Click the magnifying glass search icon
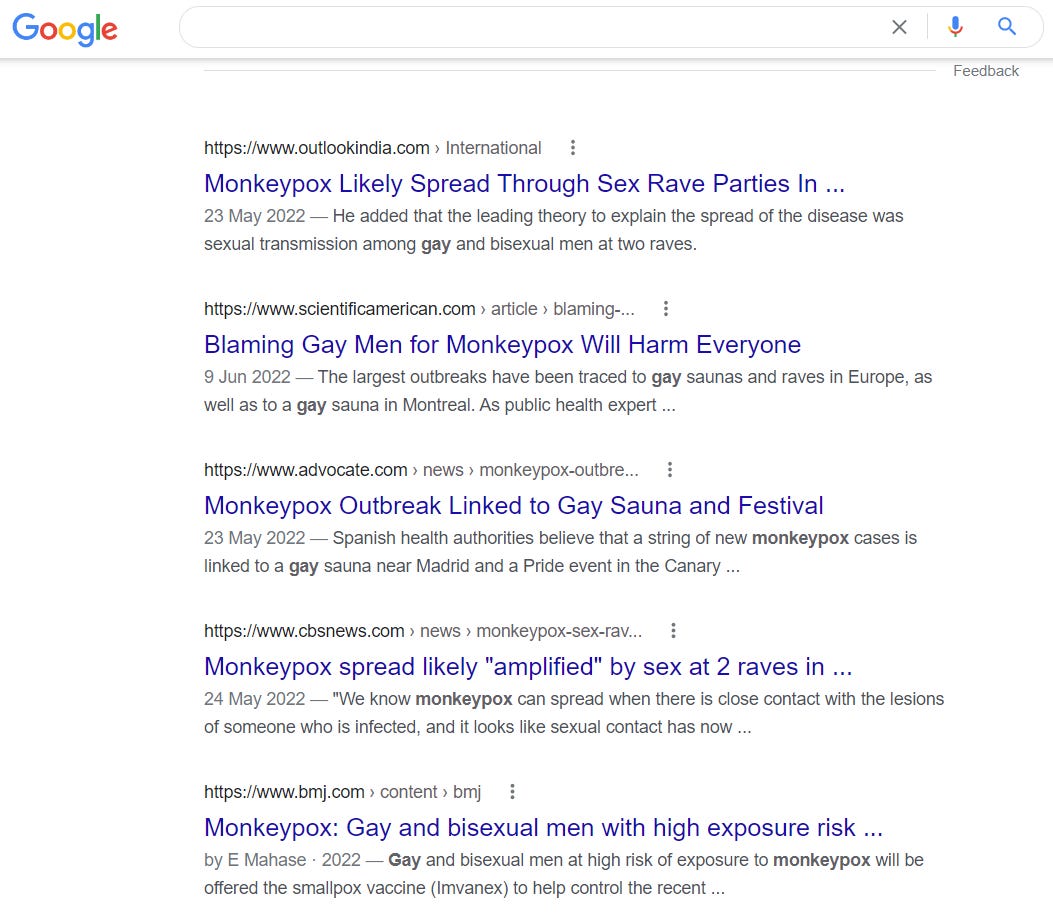 point(1006,27)
